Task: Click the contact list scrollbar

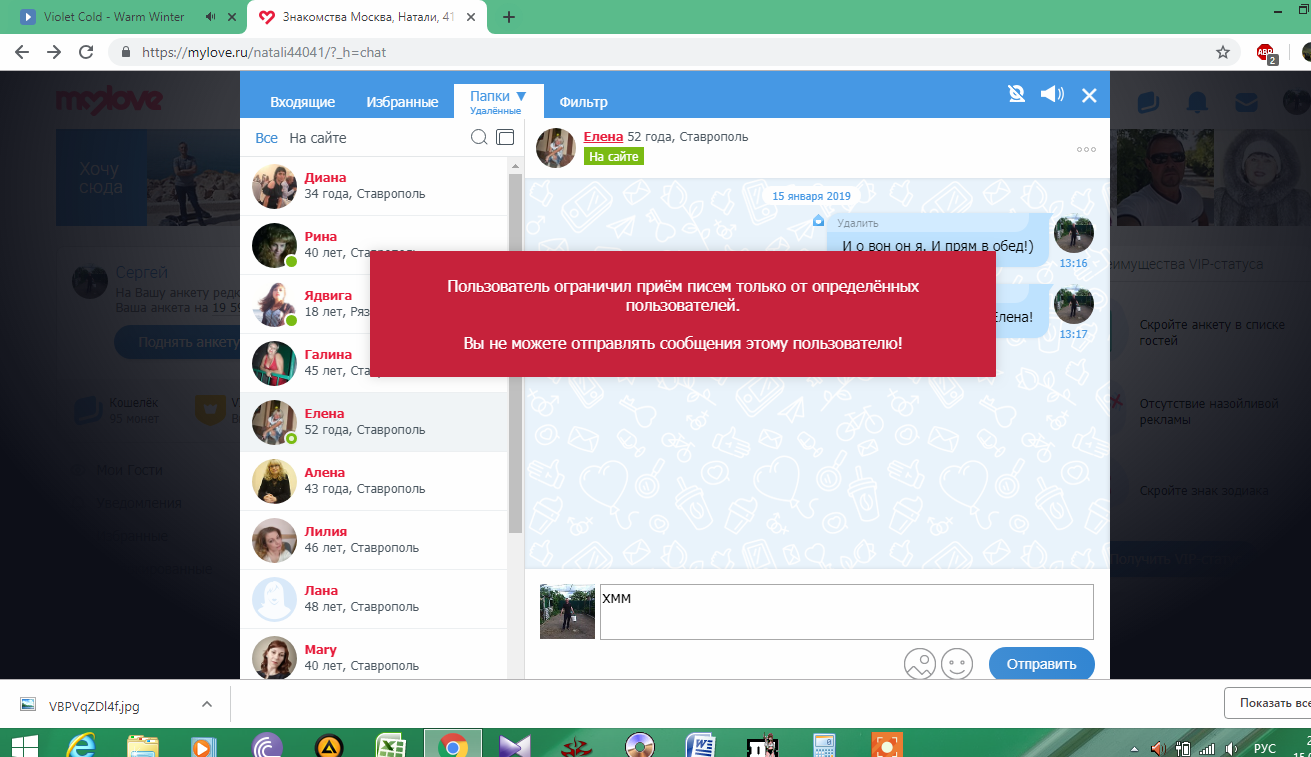Action: click(516, 350)
